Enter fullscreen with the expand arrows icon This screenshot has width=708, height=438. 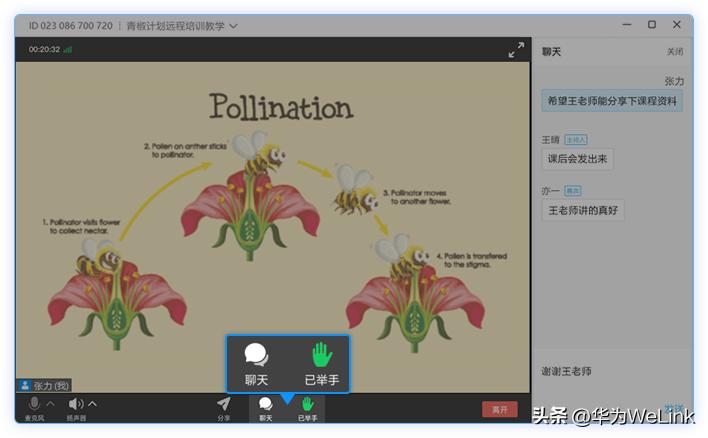pos(516,50)
